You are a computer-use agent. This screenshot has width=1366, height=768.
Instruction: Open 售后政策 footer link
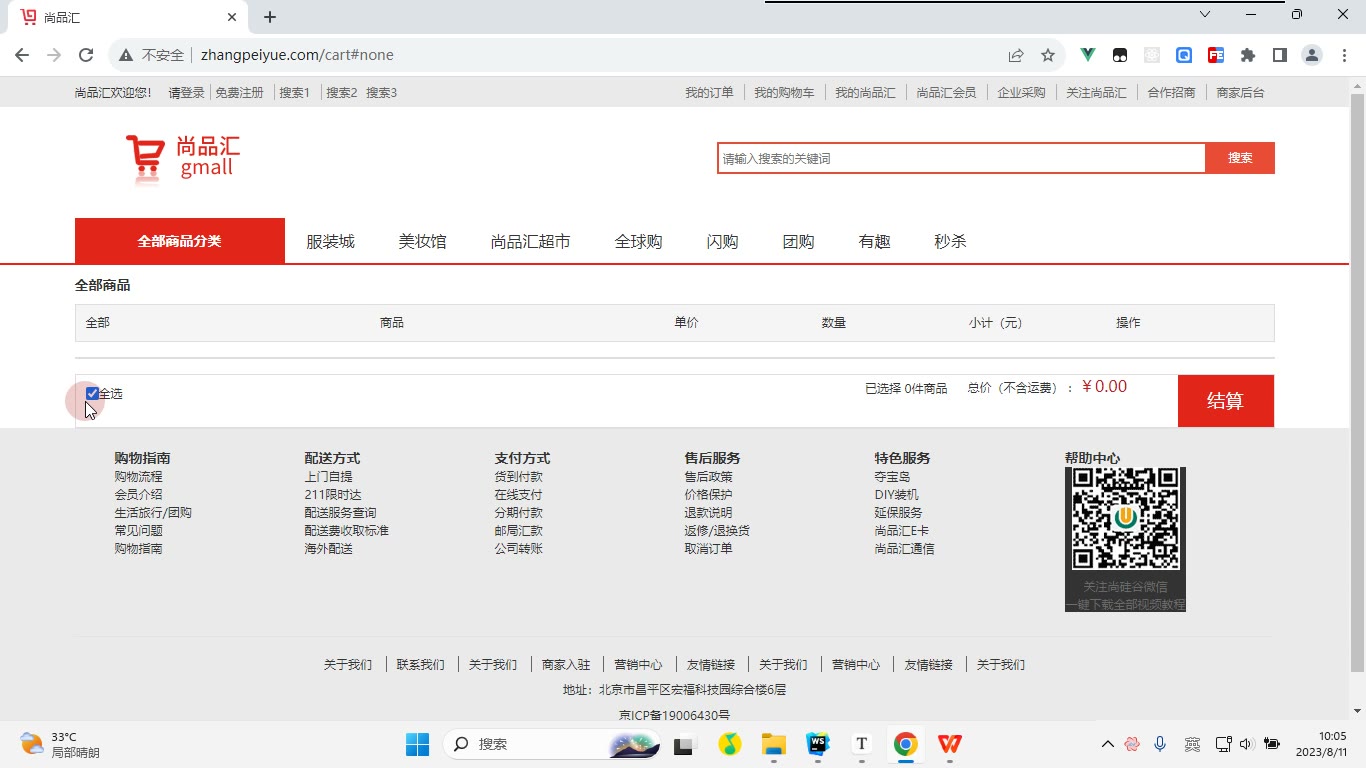point(708,477)
